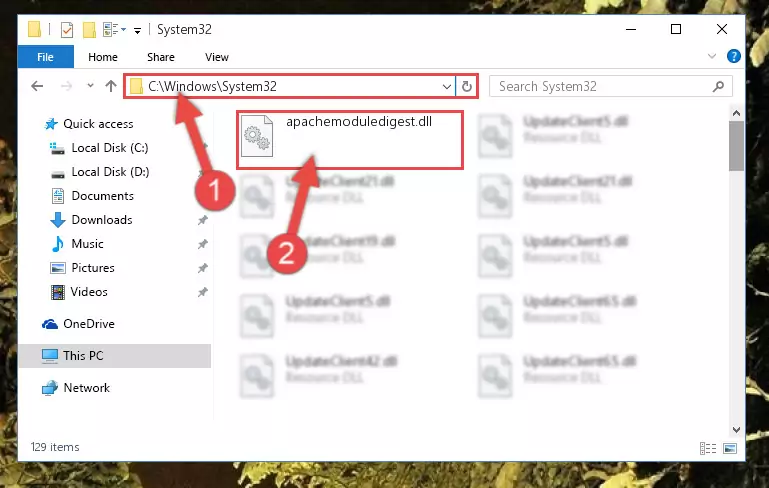The height and width of the screenshot is (488, 769).
Task: Click the vertical scrollbar down arrow
Action: pos(736,430)
